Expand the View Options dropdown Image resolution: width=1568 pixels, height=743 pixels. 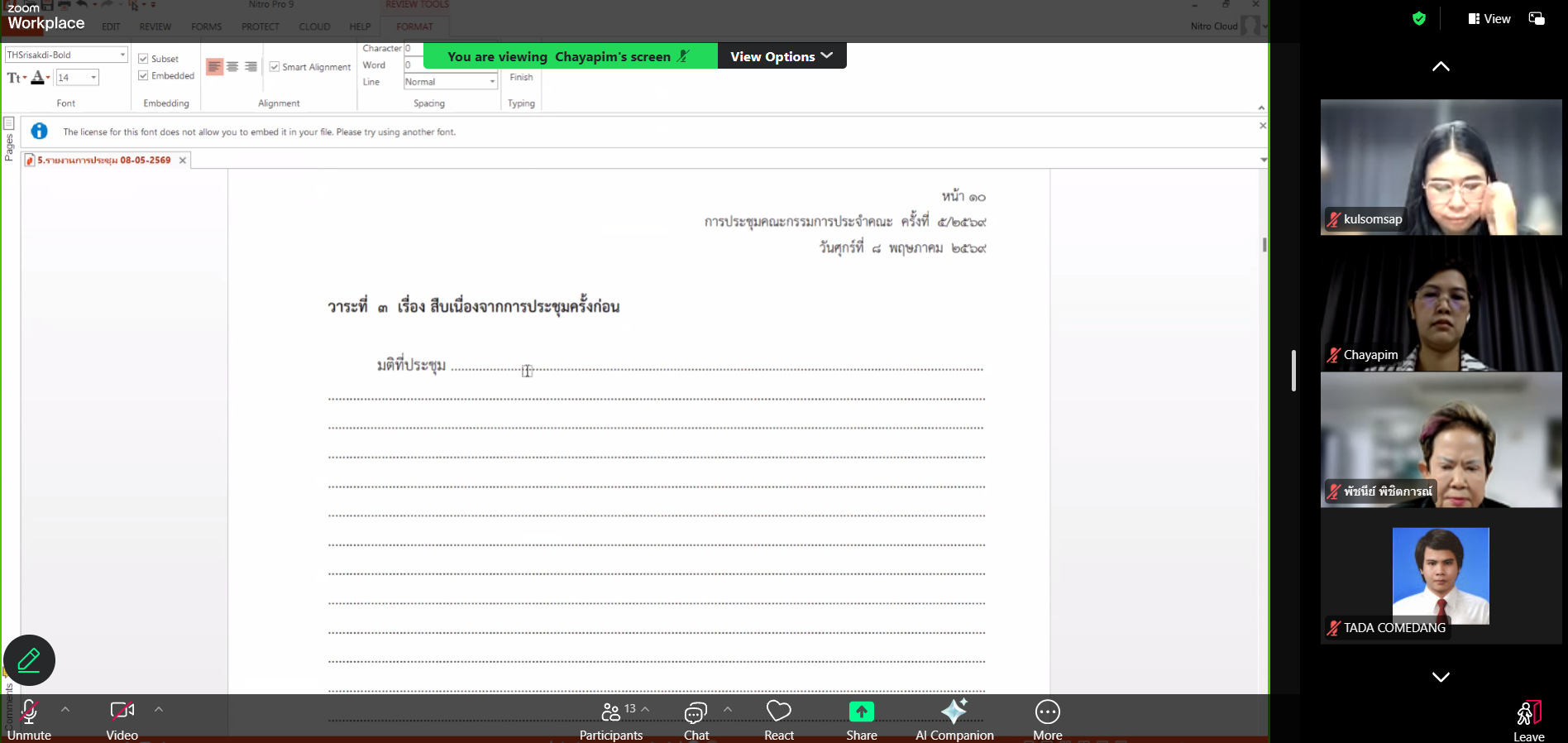click(x=782, y=56)
